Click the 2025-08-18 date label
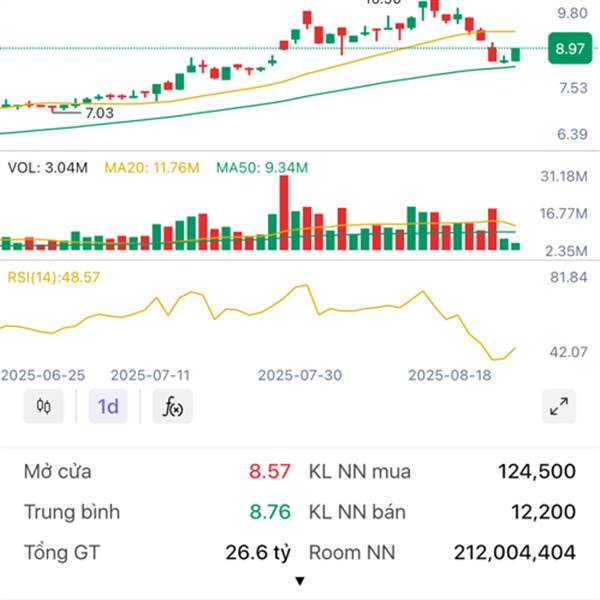 [450, 375]
